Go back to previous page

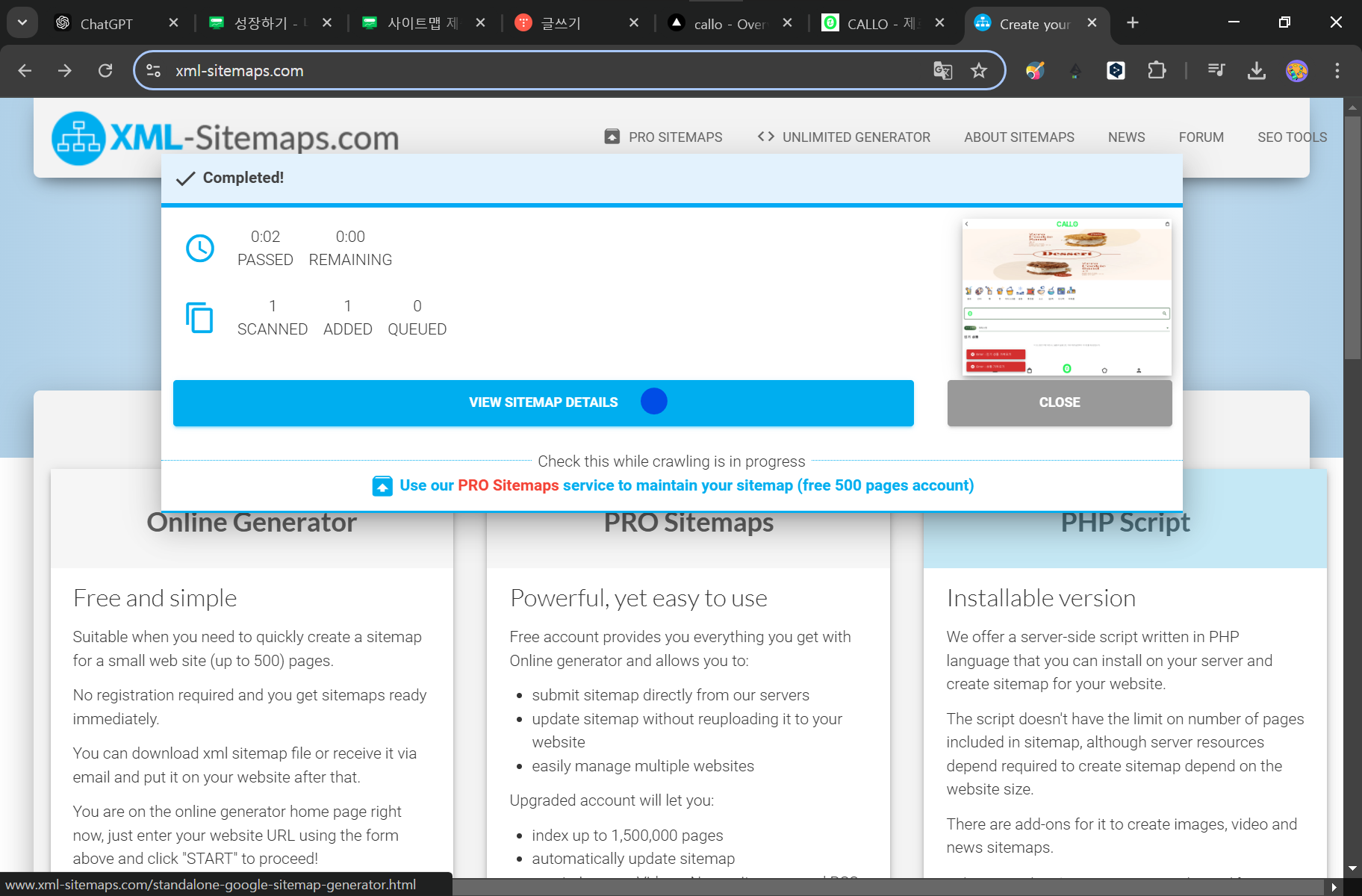point(25,70)
